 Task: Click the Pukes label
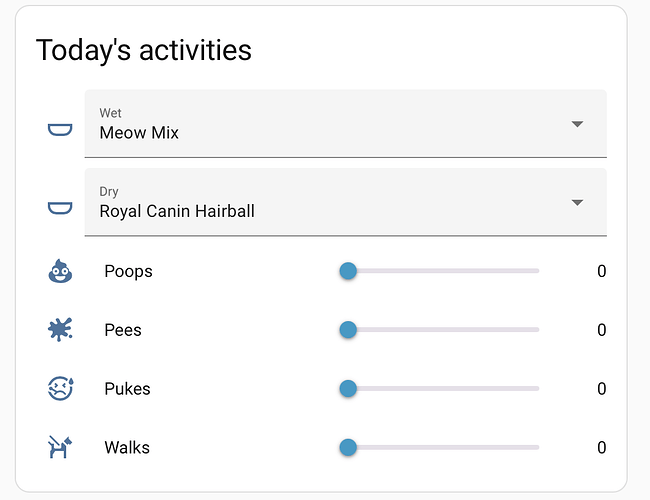127,389
